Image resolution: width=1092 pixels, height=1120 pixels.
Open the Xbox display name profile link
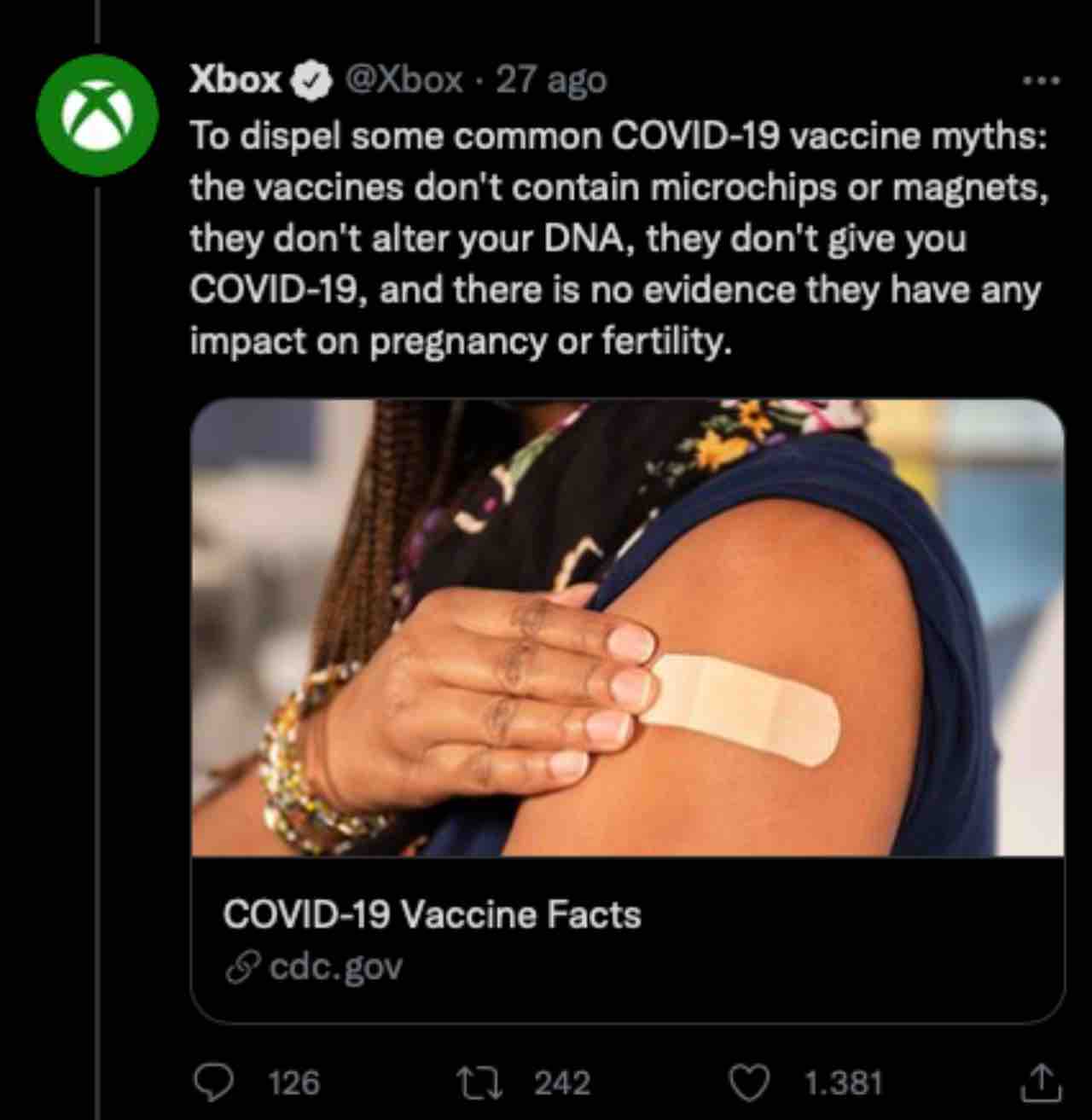(235, 79)
